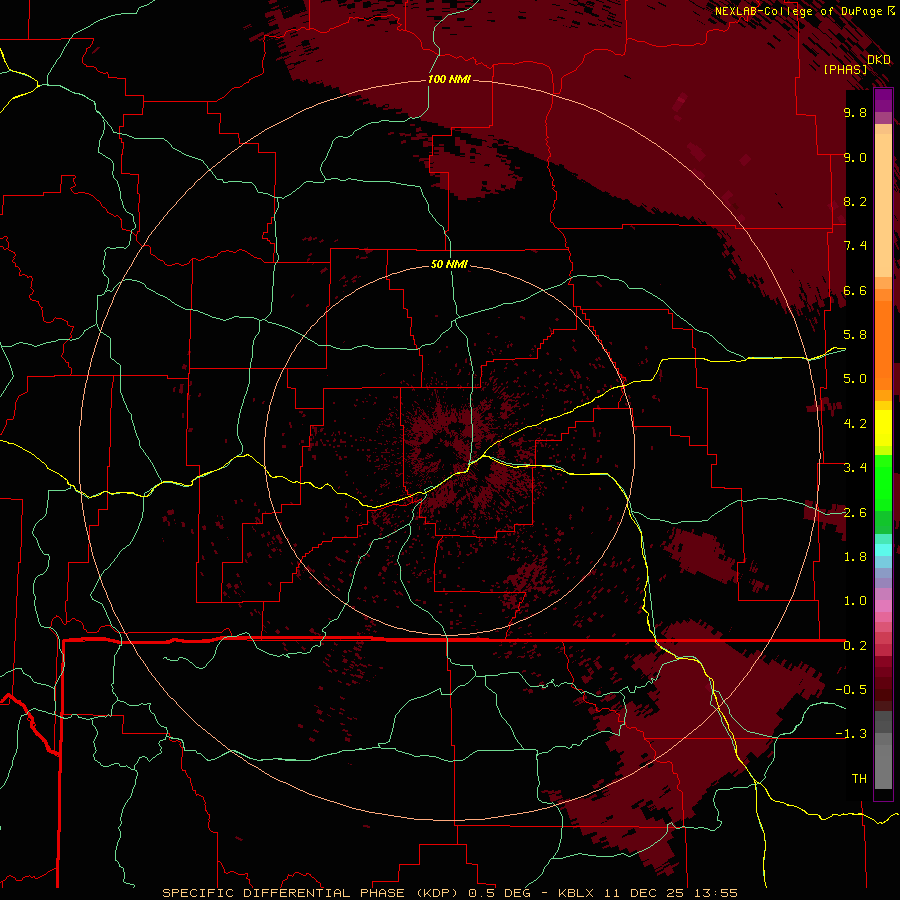Click the TH label on the color scale
Screen dimensions: 900x900
point(859,779)
